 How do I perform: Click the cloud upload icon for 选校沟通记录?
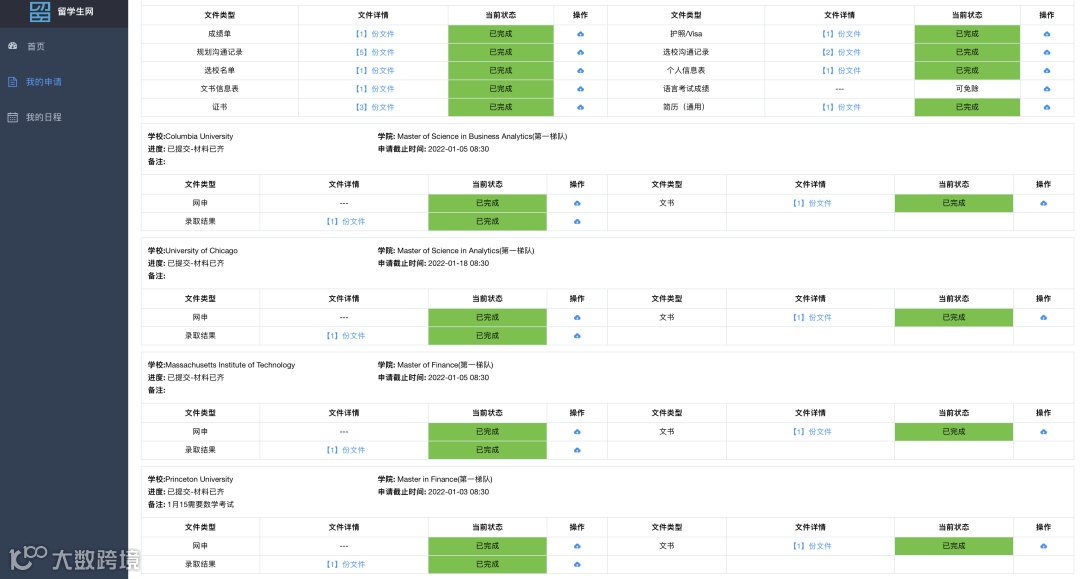1046,52
